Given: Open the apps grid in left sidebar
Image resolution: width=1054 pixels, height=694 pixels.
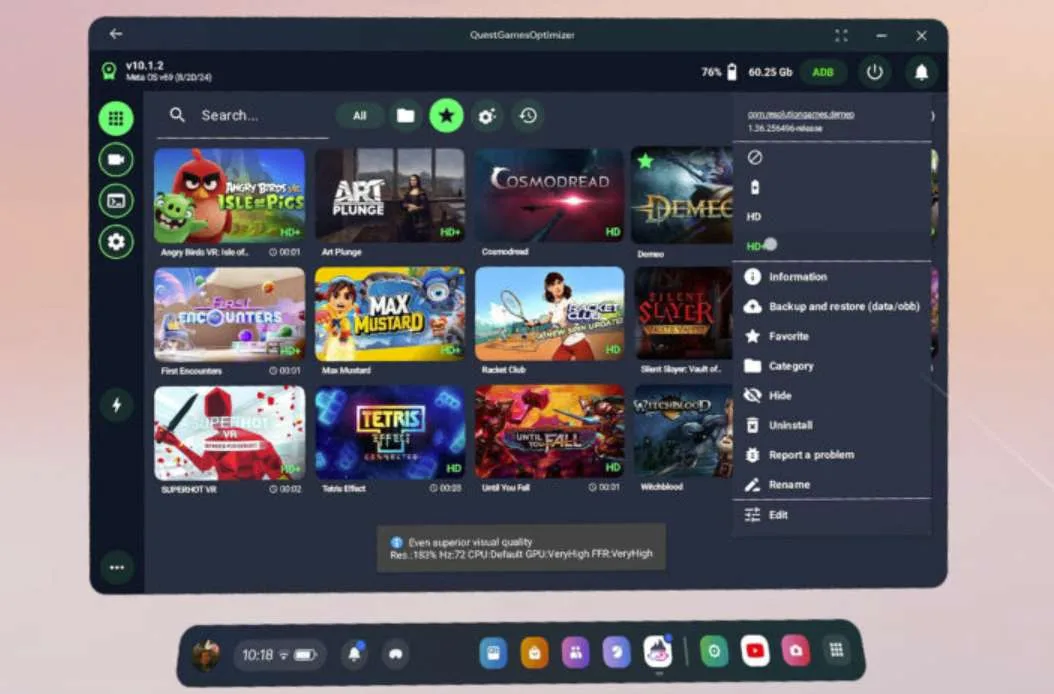Looking at the screenshot, I should pyautogui.click(x=116, y=118).
